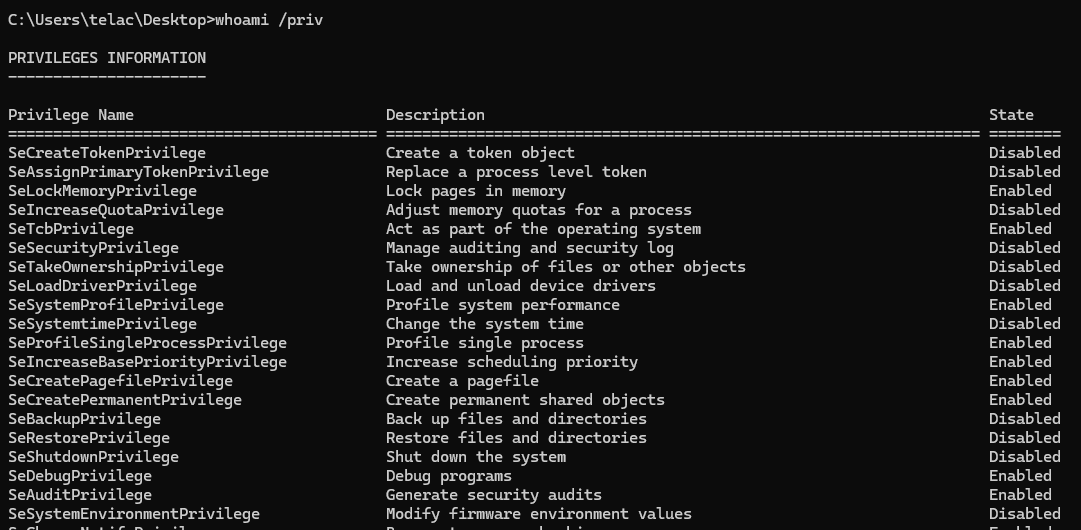Select SeCreateTokenPrivilege text
The height and width of the screenshot is (530, 1081).
[x=107, y=153]
